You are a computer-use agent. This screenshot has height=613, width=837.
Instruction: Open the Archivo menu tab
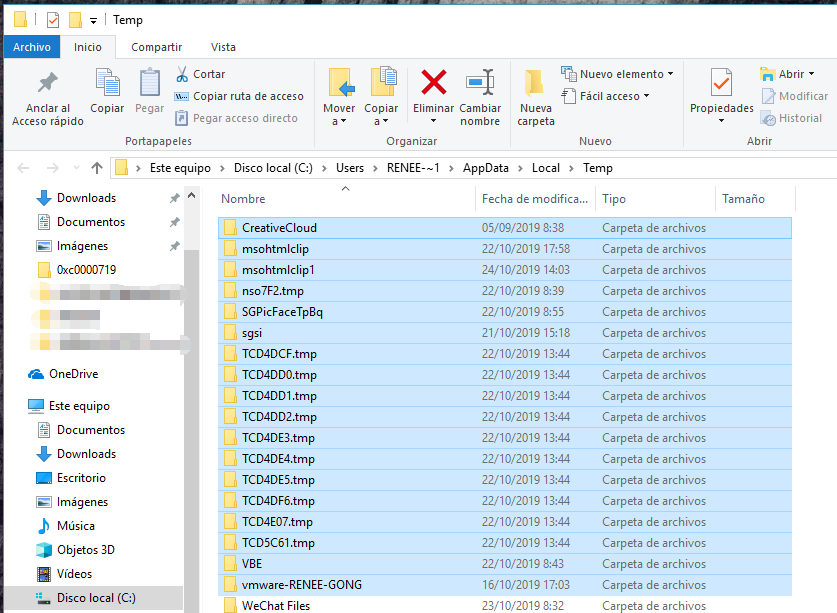(x=31, y=47)
